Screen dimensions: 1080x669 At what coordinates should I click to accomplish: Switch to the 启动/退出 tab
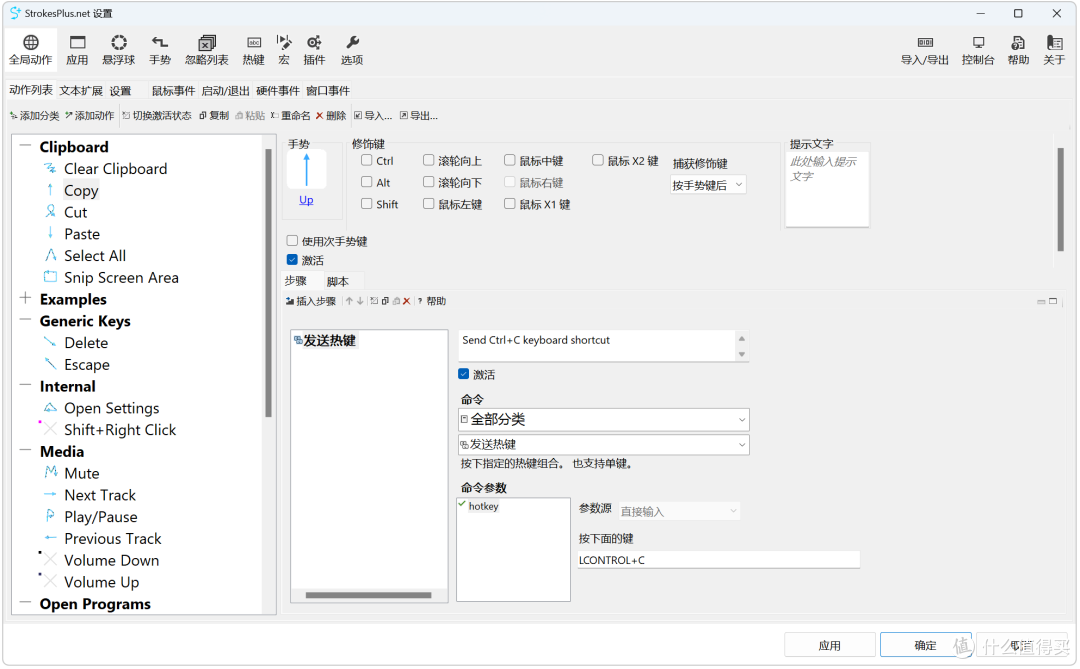click(x=225, y=90)
